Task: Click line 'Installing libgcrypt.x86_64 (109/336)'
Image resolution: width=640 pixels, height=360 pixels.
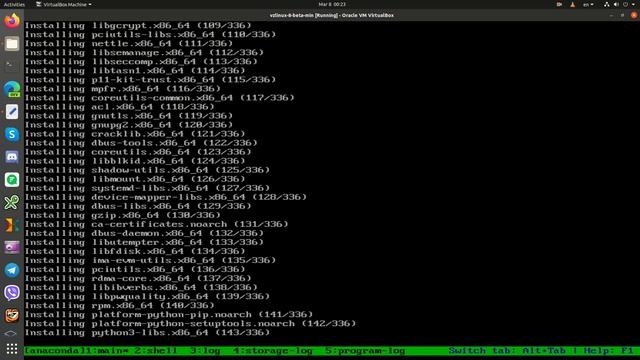Action: [x=138, y=25]
